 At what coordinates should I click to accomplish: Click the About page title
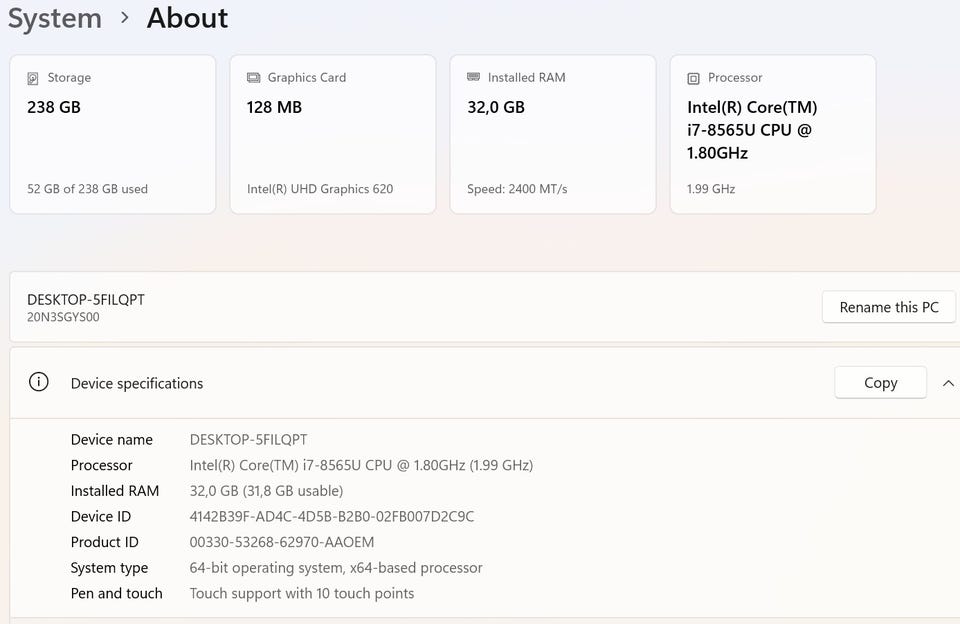187,18
